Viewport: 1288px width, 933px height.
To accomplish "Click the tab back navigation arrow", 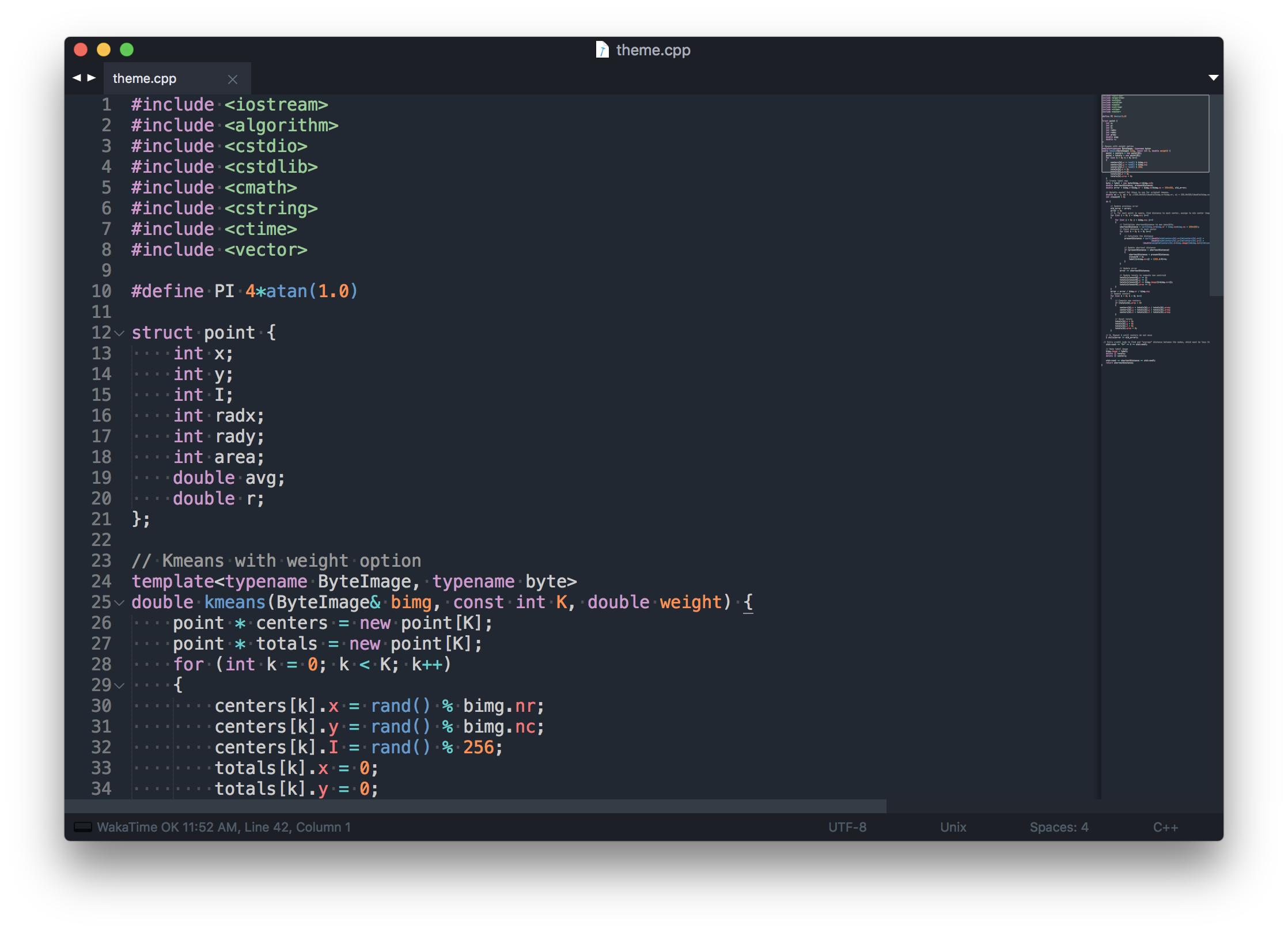I will [77, 78].
